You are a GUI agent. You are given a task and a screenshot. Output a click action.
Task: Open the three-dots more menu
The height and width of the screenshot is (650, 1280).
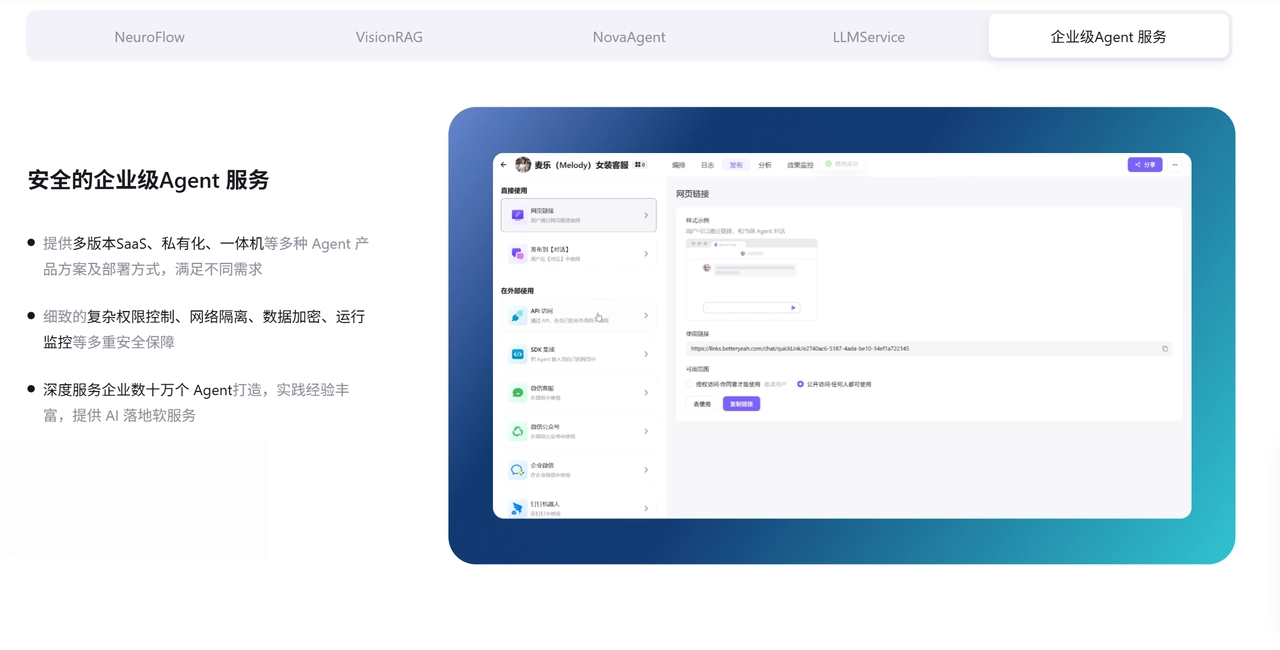tap(1175, 165)
